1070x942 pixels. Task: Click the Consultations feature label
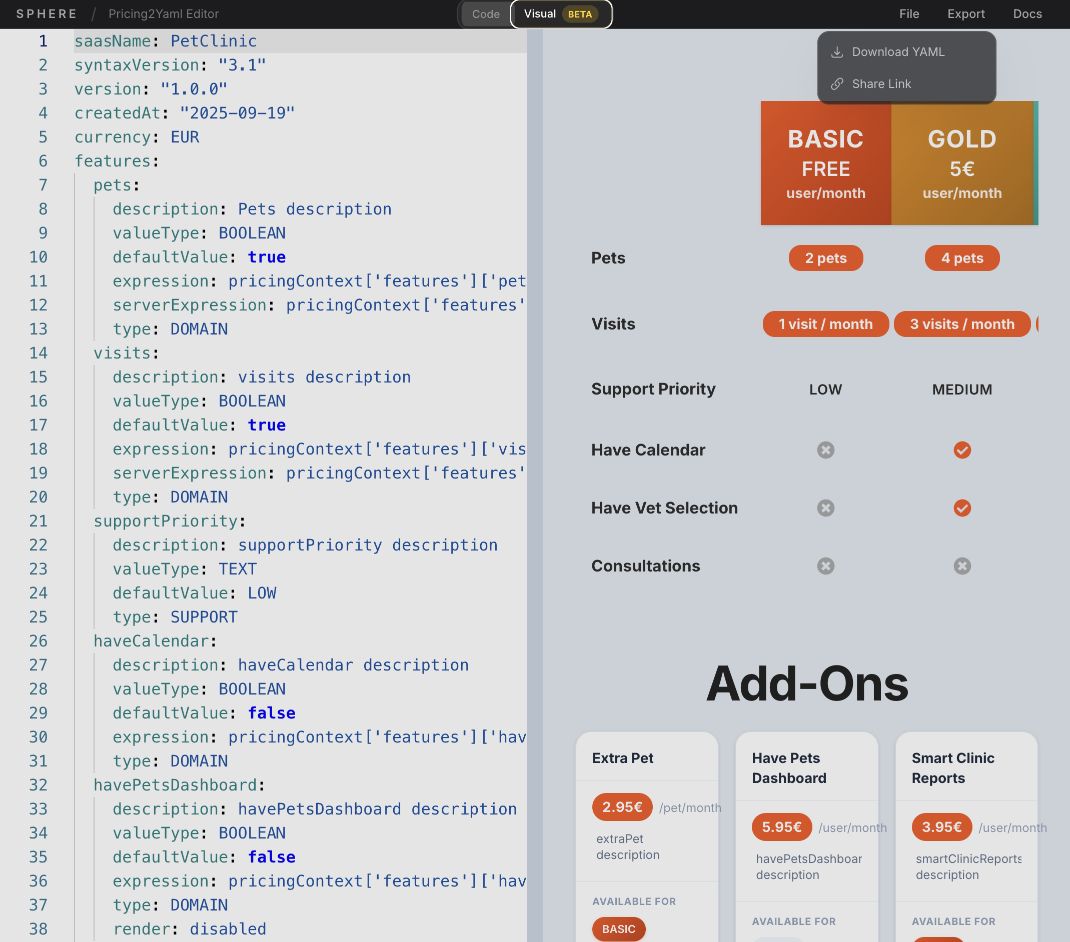[x=646, y=566]
